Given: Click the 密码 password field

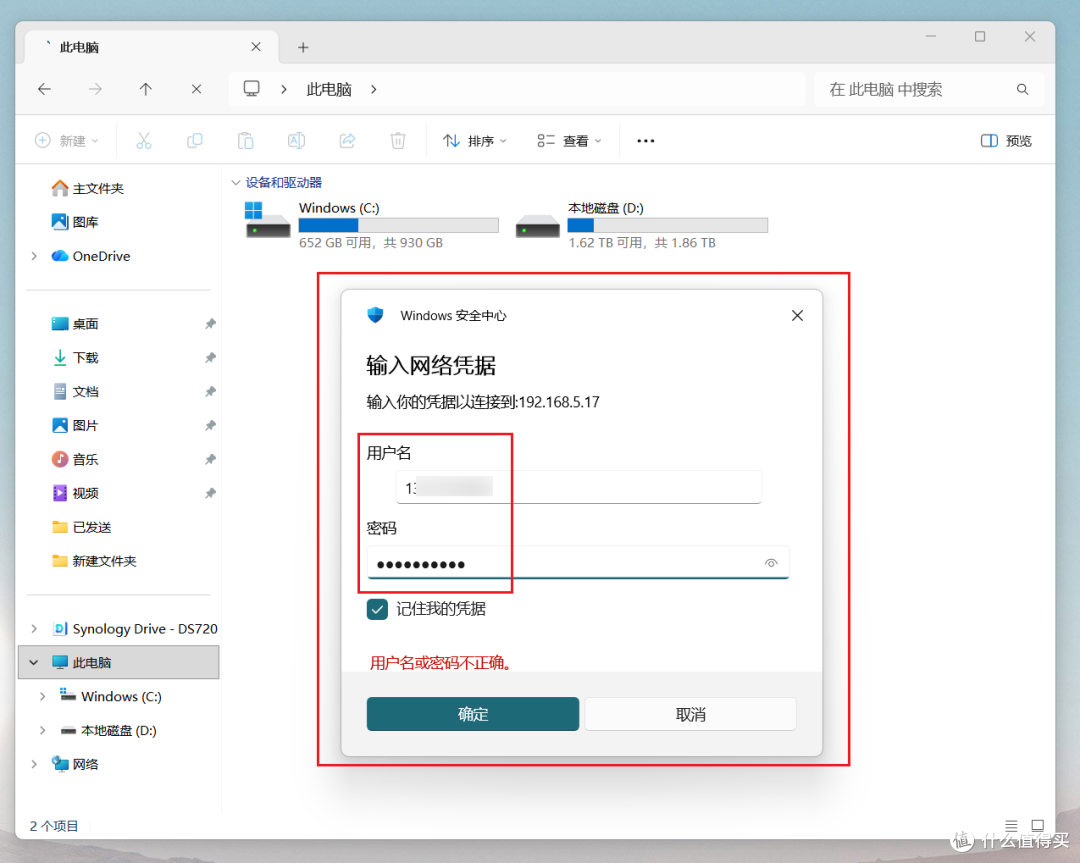Looking at the screenshot, I should (578, 563).
